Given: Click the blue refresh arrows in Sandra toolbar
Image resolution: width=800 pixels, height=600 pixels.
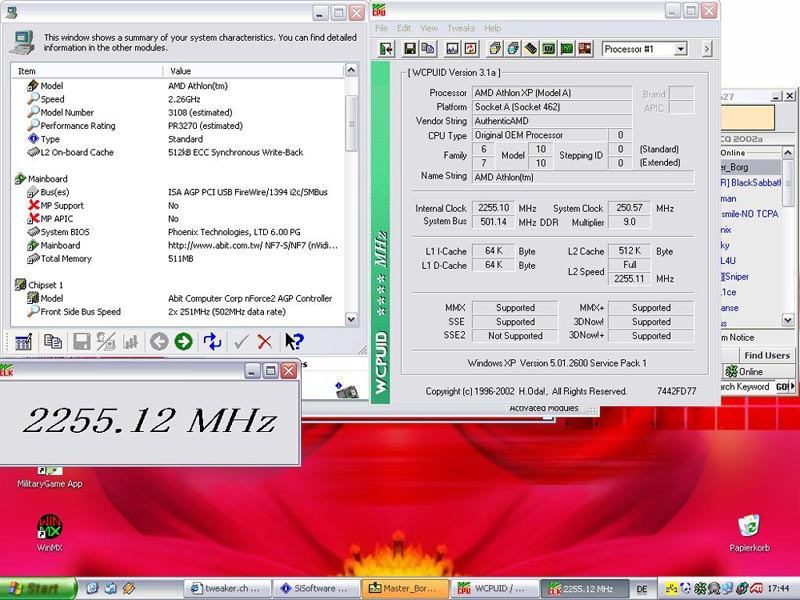Looking at the screenshot, I should [x=212, y=341].
